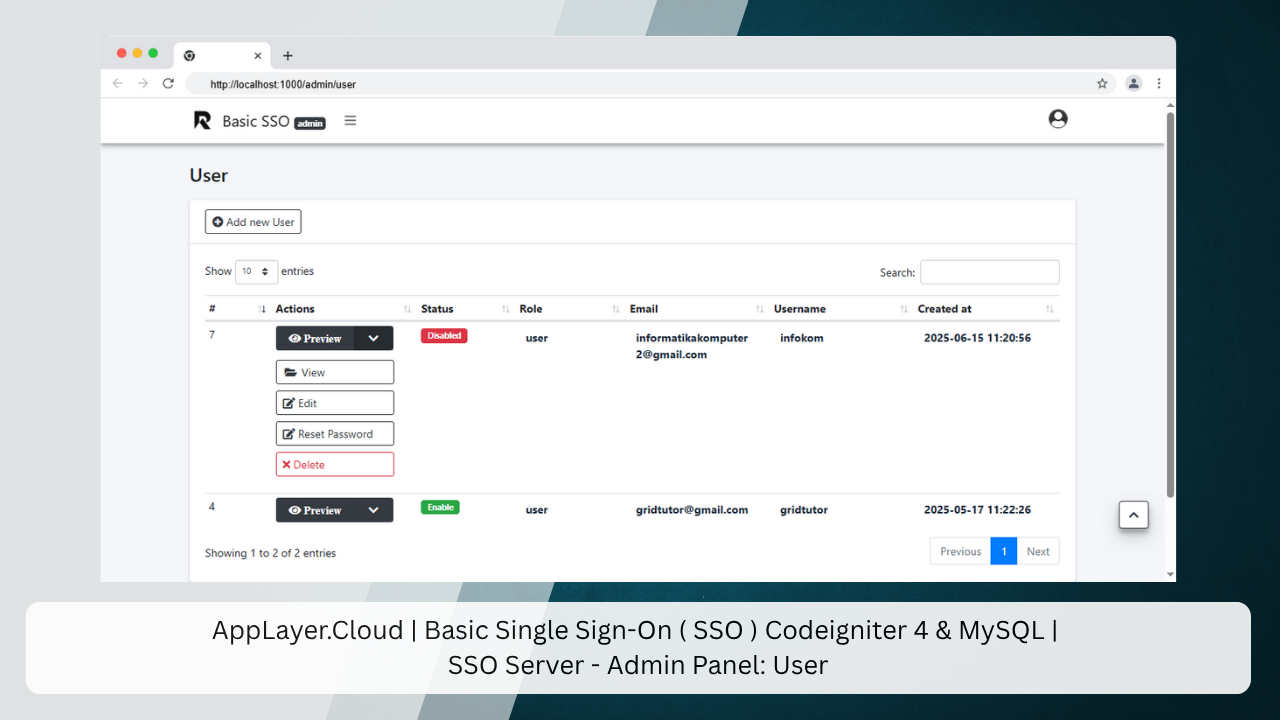Click the Disabled status badge
This screenshot has height=720, width=1280.
444,336
